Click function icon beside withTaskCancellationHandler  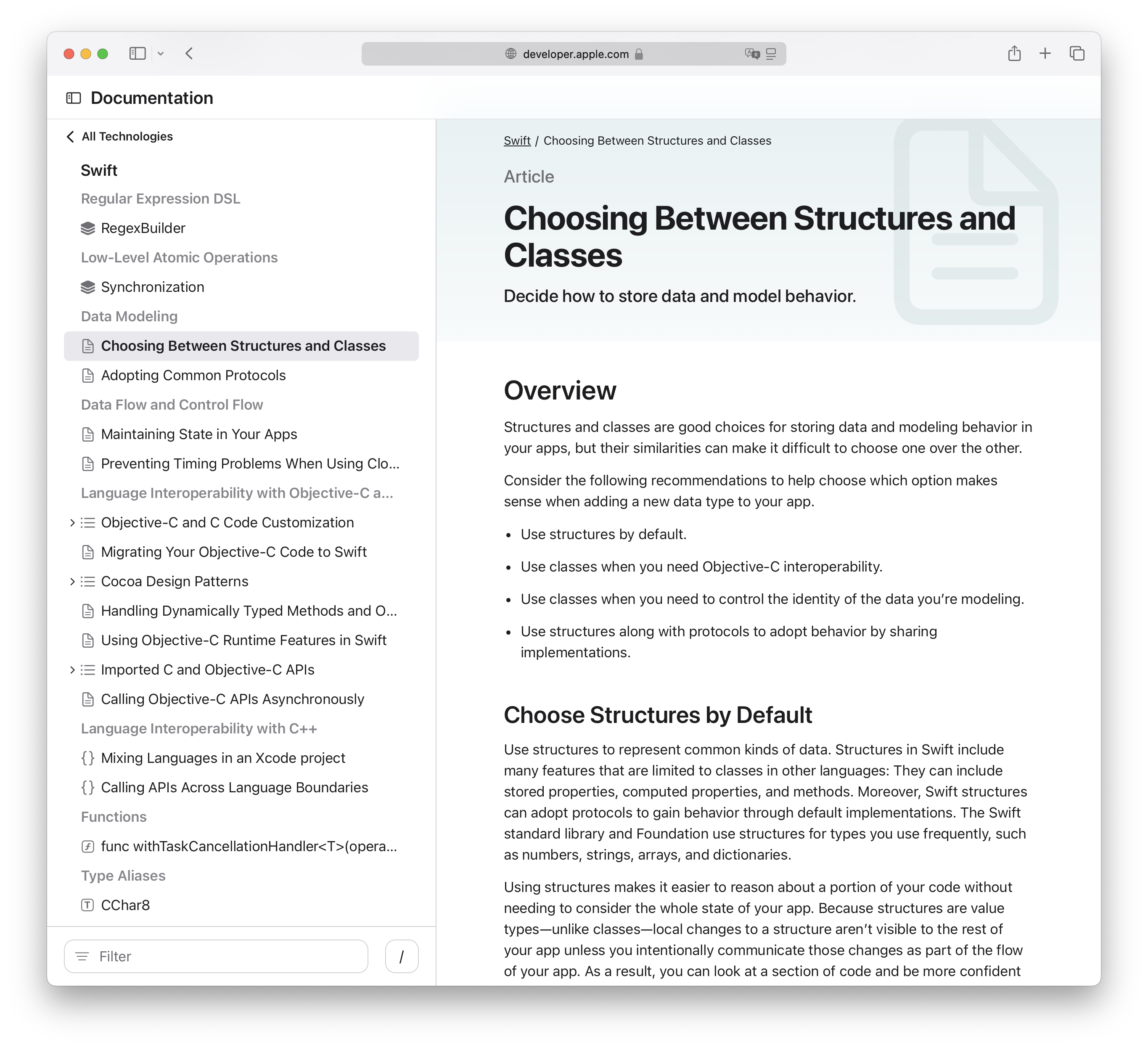88,847
